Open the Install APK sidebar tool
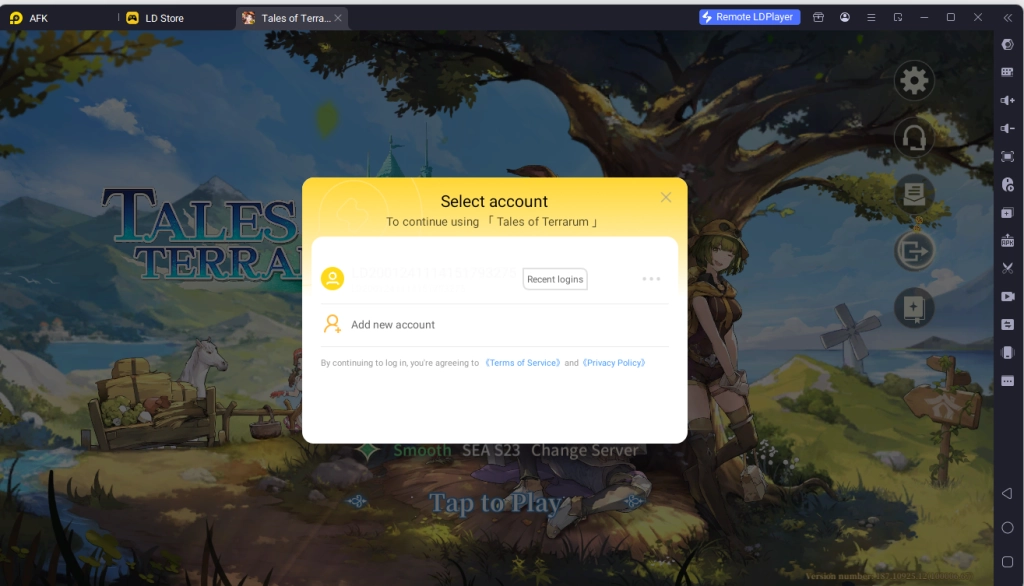This screenshot has width=1024, height=586. click(x=1008, y=240)
